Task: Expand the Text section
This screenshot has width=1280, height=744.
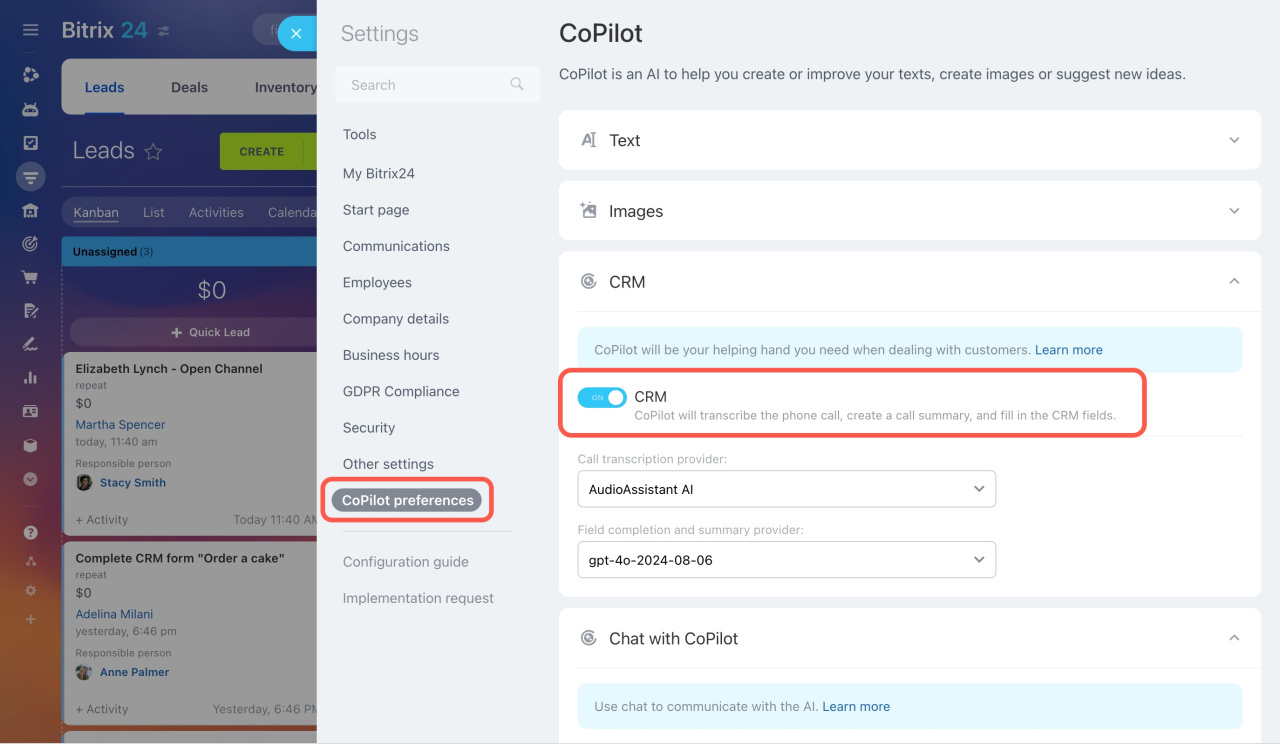Action: click(1234, 140)
